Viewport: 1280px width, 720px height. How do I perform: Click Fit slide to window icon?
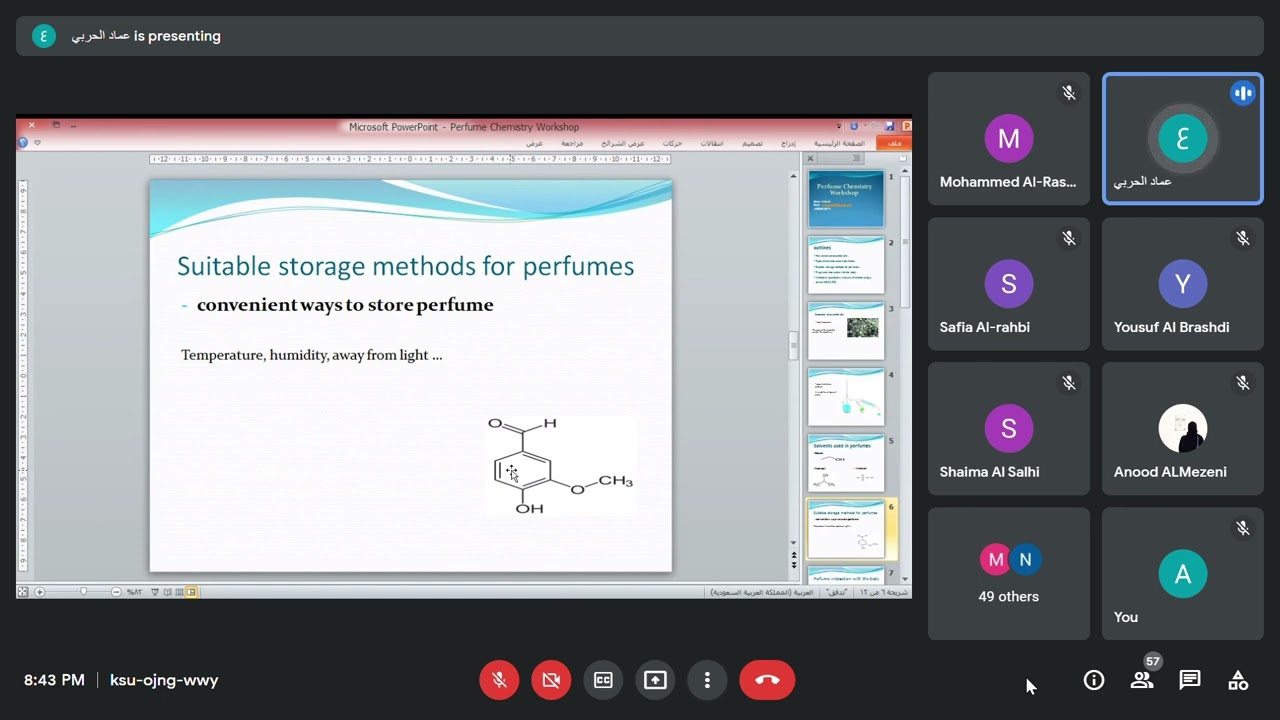click(23, 592)
